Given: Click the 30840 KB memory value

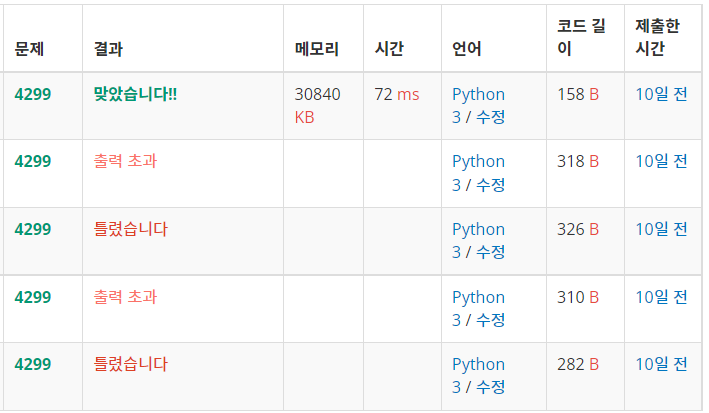Looking at the screenshot, I should (317, 105).
